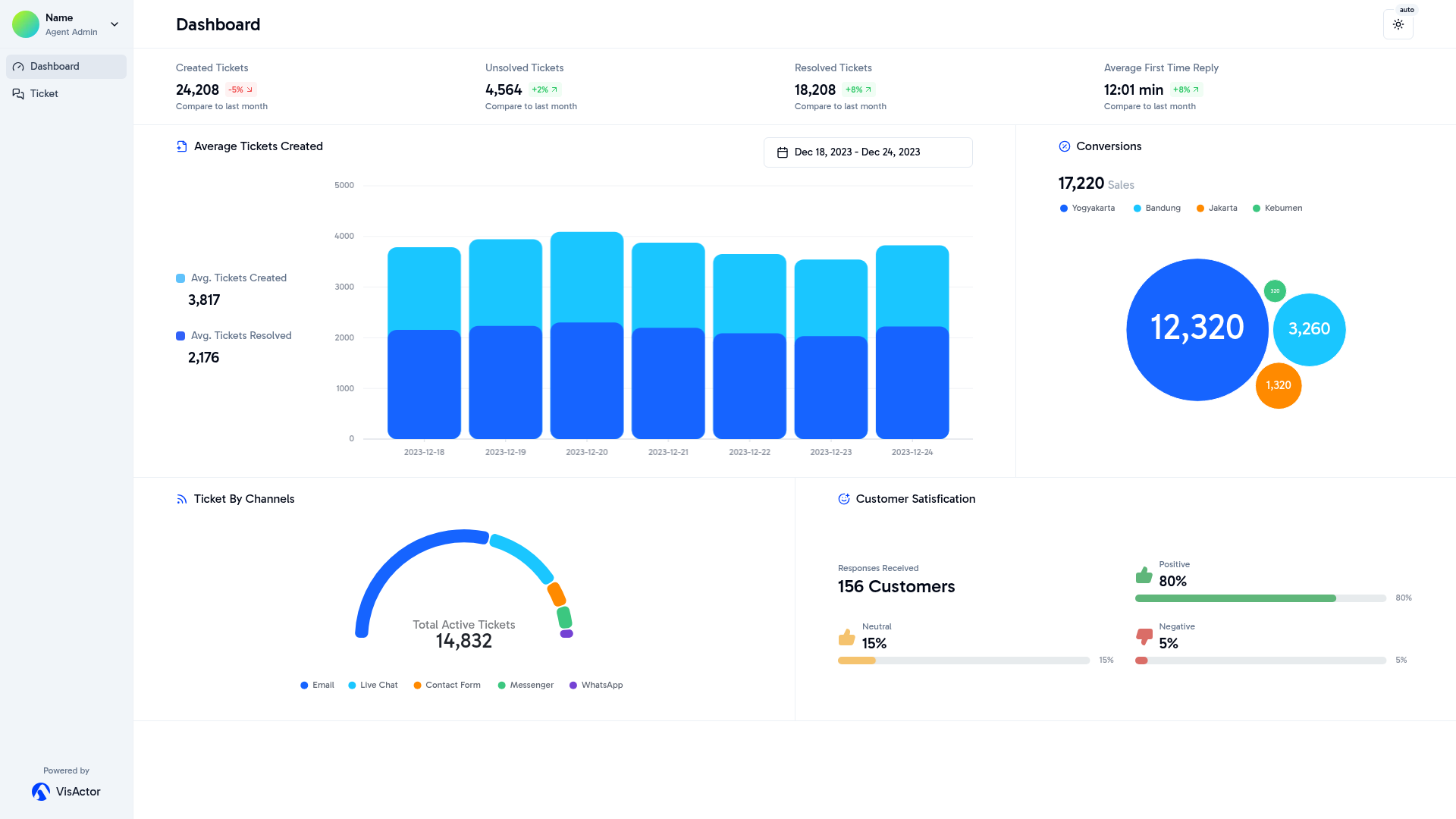Click the orange Contact Form gauge segment
The width and height of the screenshot is (1456, 819).
557,595
